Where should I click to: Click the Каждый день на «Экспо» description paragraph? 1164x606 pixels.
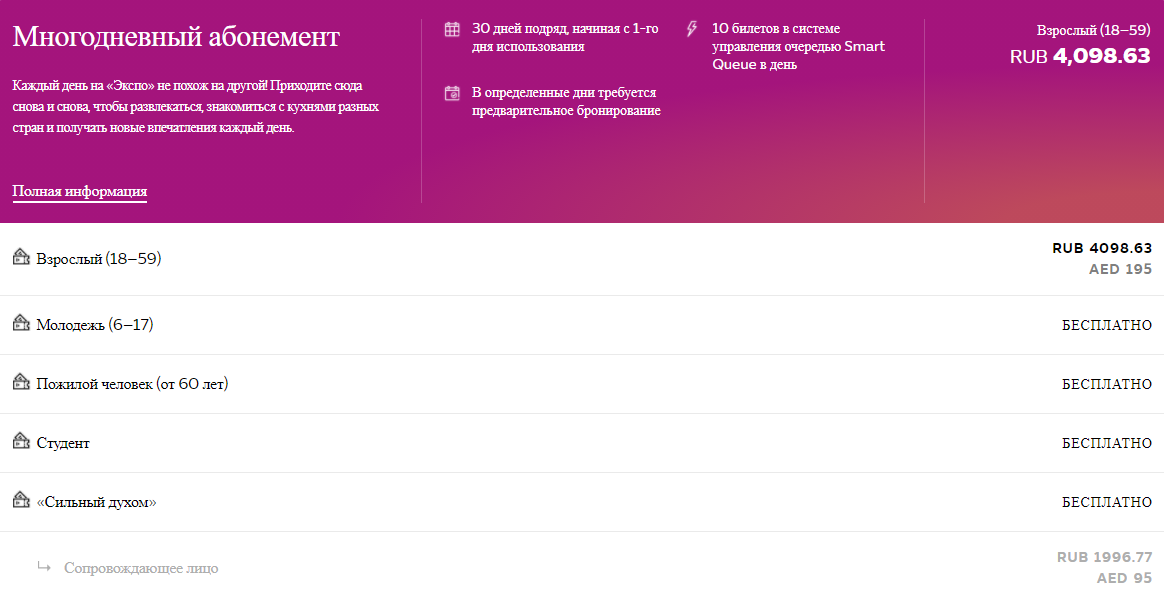tap(196, 106)
